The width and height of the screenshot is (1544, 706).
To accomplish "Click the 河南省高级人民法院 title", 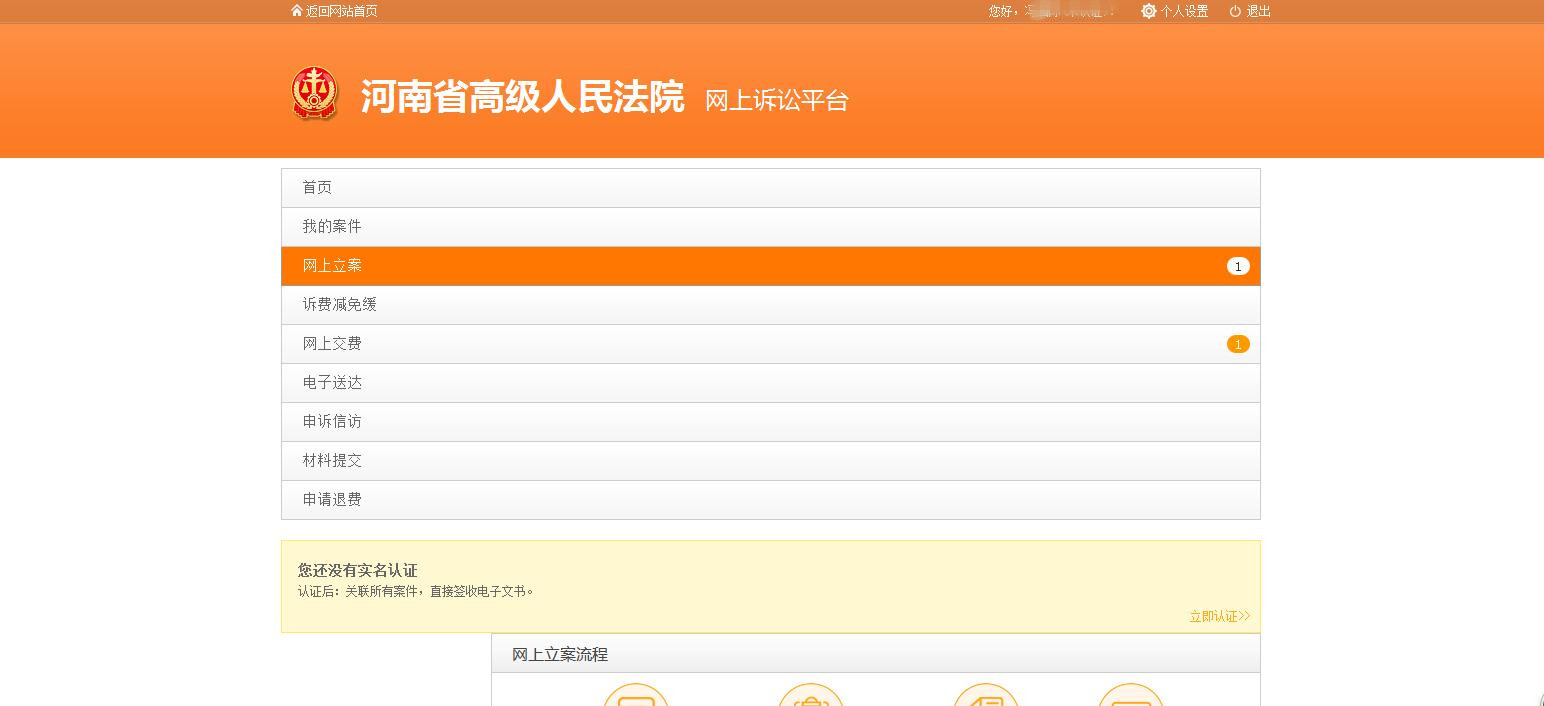I will click(522, 97).
